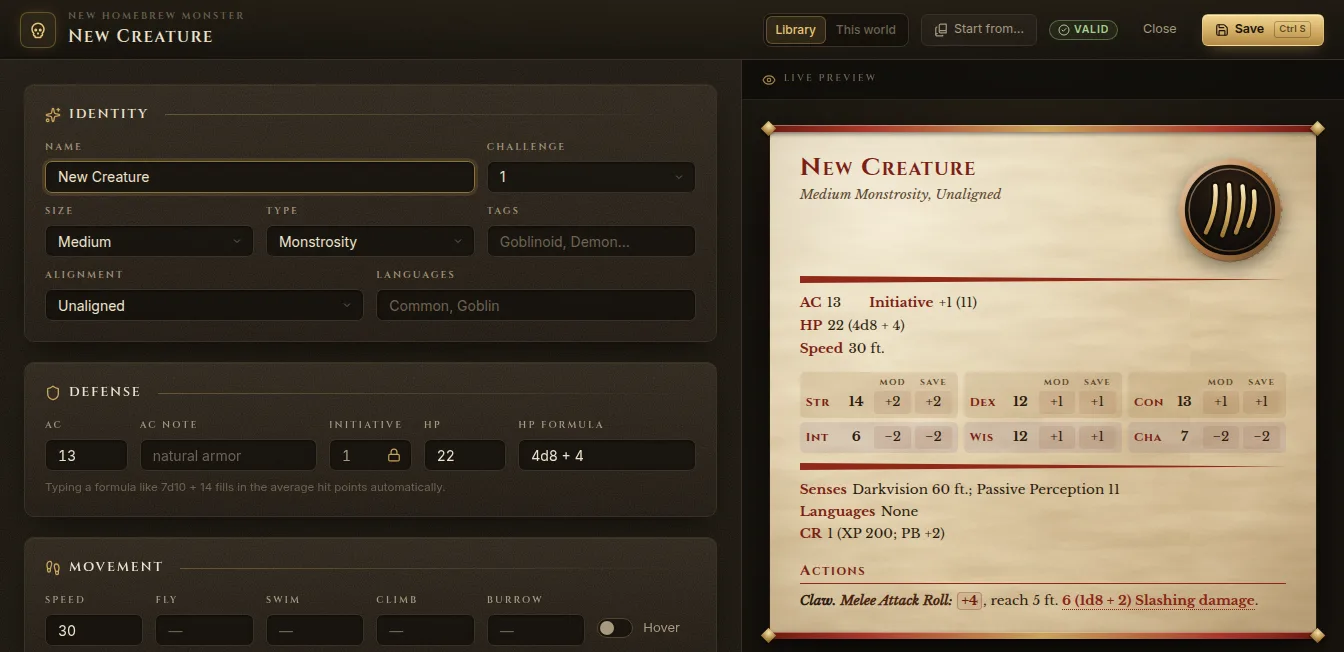Switch to the This world tab

pyautogui.click(x=866, y=30)
